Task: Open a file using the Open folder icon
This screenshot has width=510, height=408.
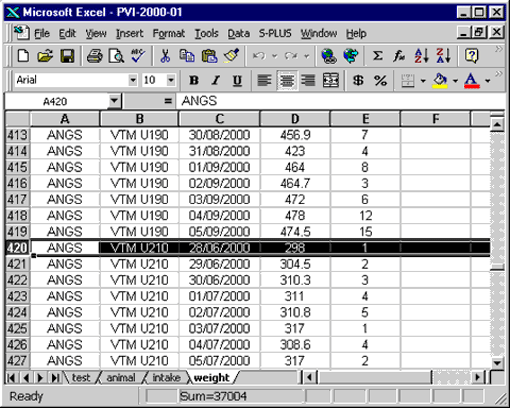Action: click(45, 56)
